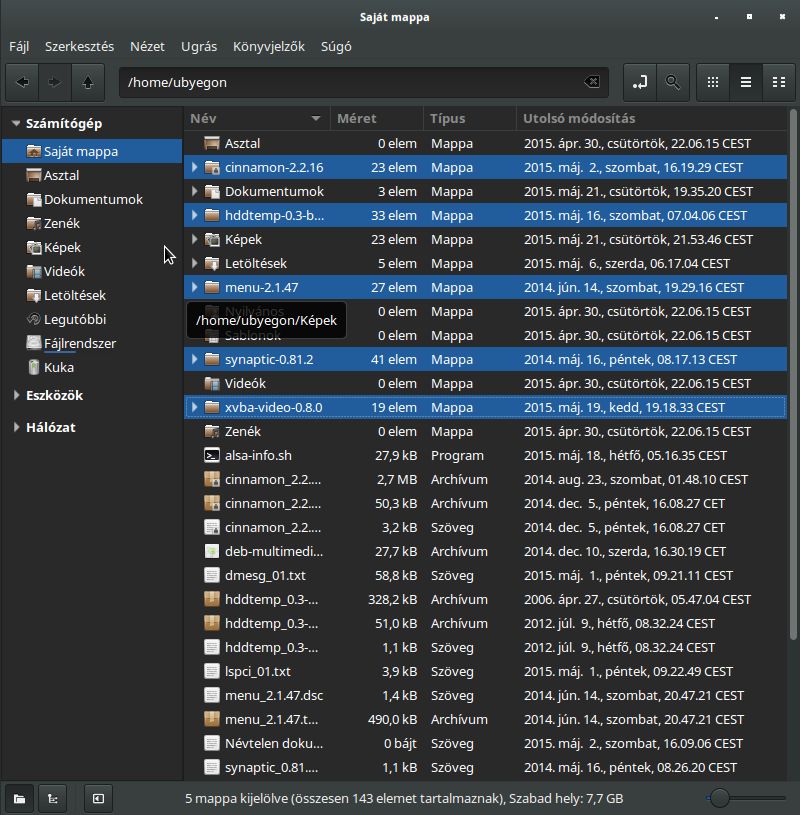Viewport: 800px width, 815px height.
Task: Select Saját mappa in the sidebar
Action: pyautogui.click(x=92, y=151)
